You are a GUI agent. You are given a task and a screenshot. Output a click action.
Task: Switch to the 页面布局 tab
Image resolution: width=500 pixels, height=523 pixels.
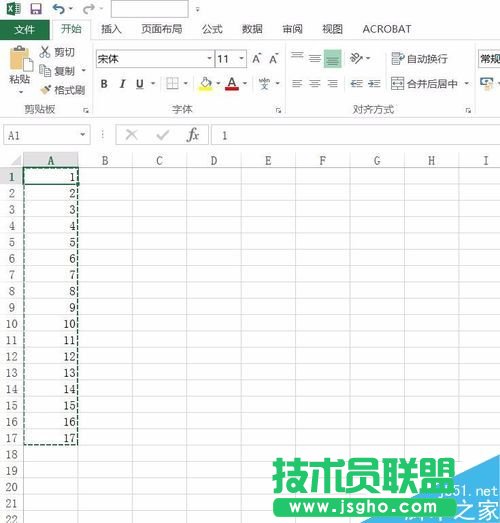(162, 29)
